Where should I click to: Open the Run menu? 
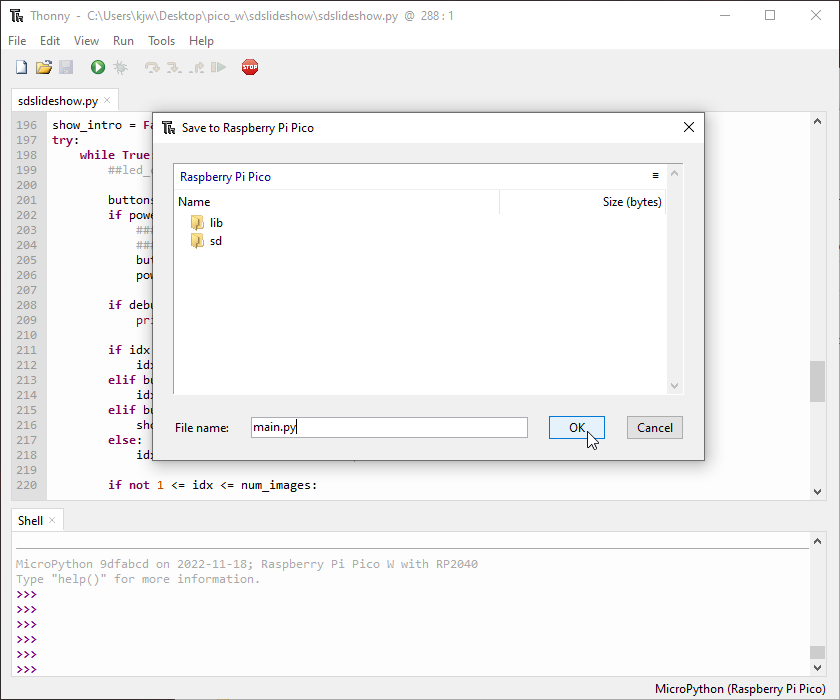coord(123,41)
